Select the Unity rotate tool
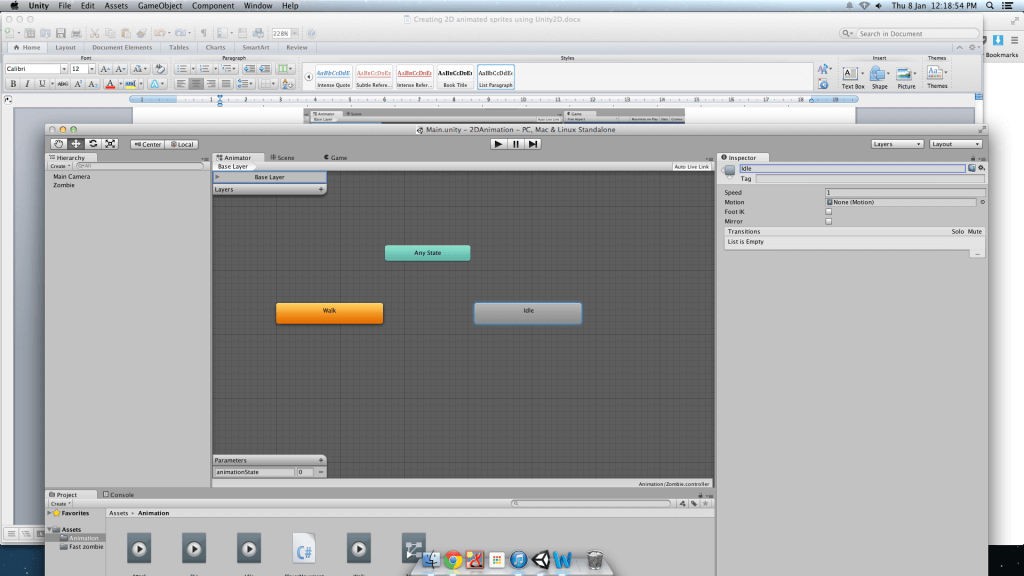Screen dimensions: 1024x576 click(x=93, y=144)
